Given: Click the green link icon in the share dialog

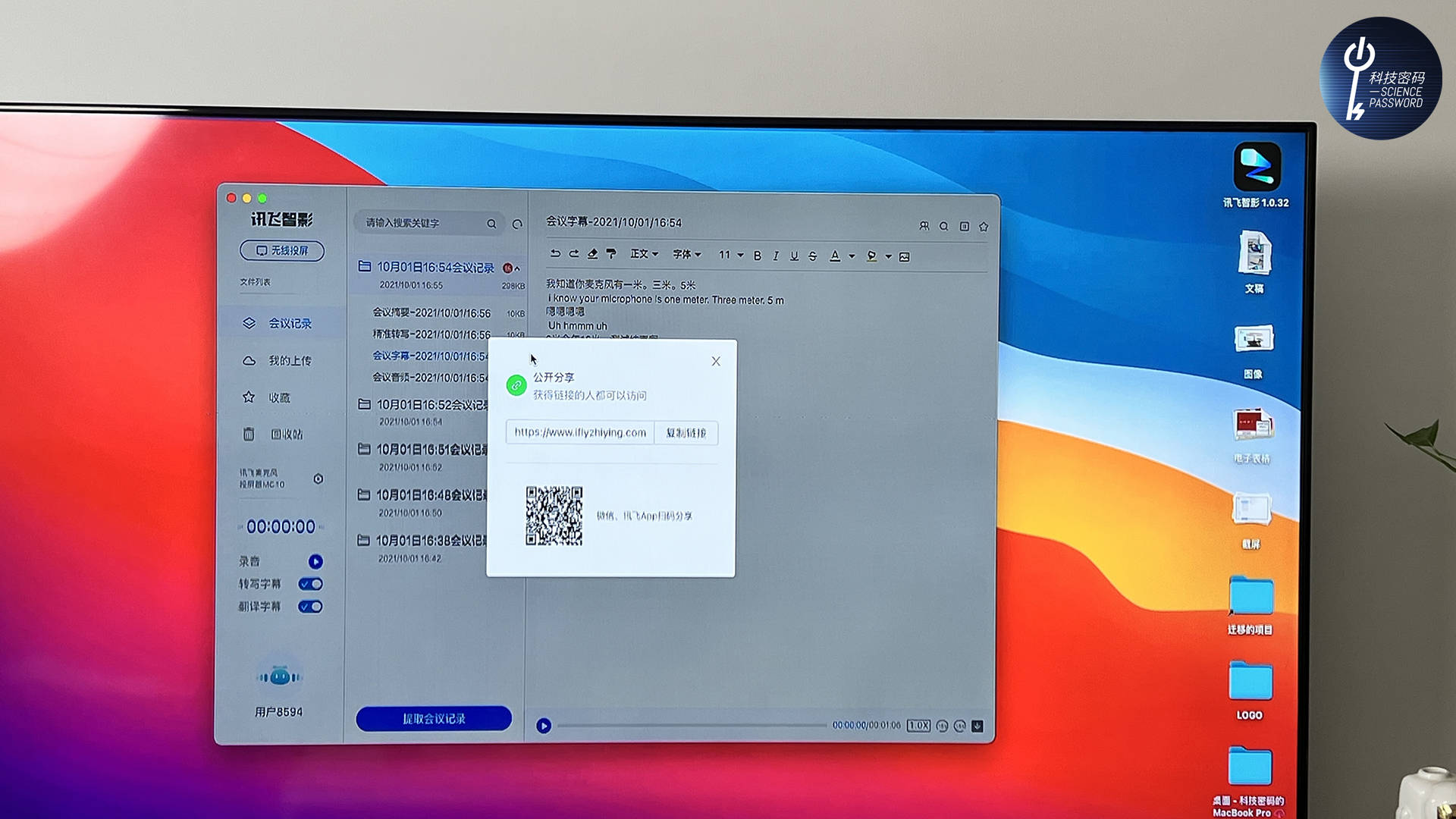Looking at the screenshot, I should (516, 385).
